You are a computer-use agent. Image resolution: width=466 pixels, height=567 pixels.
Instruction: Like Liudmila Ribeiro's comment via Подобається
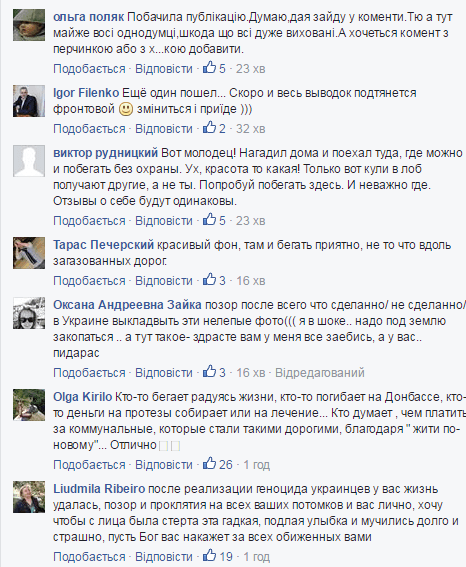(89, 556)
